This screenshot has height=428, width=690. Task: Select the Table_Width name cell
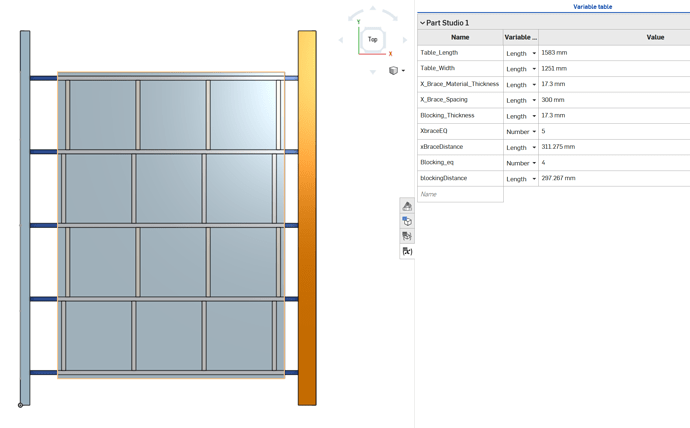tap(460, 69)
